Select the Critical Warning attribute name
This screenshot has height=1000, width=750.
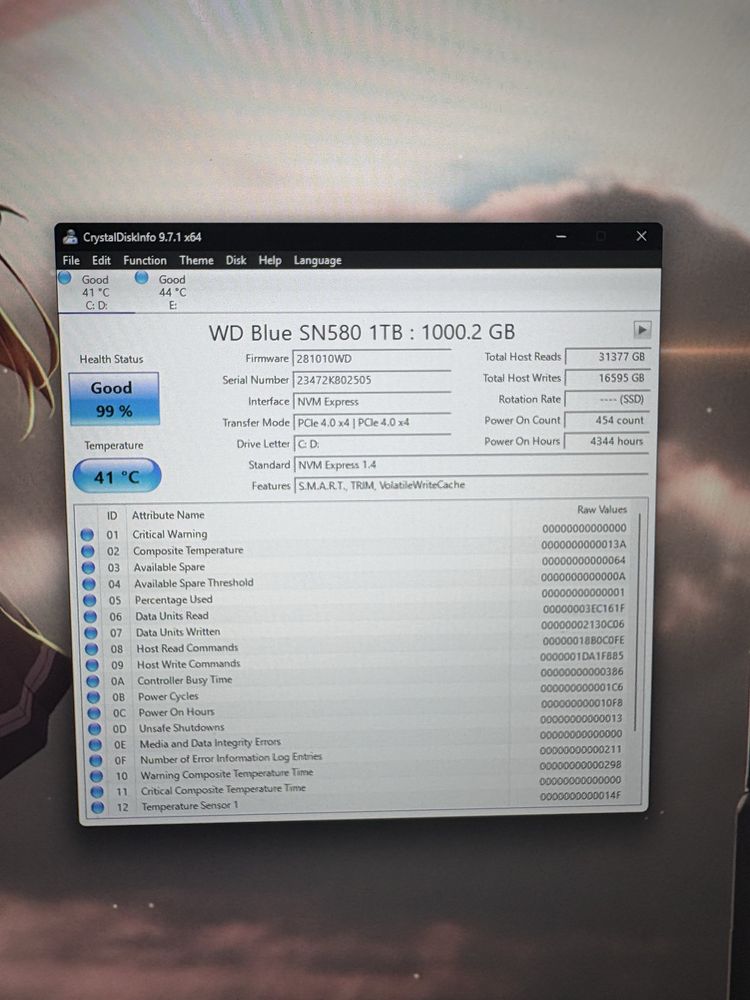click(170, 534)
